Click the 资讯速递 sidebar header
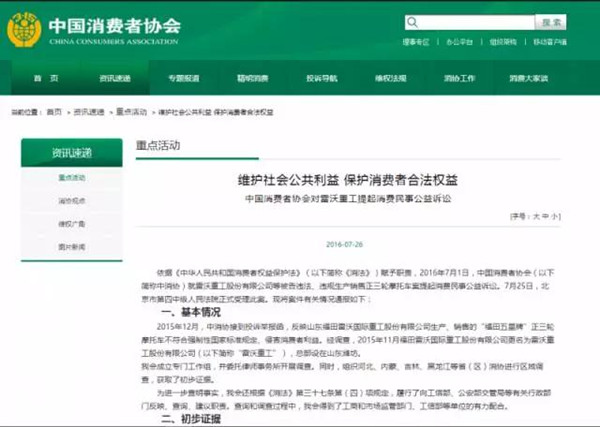The width and height of the screenshot is (600, 427). 72,153
